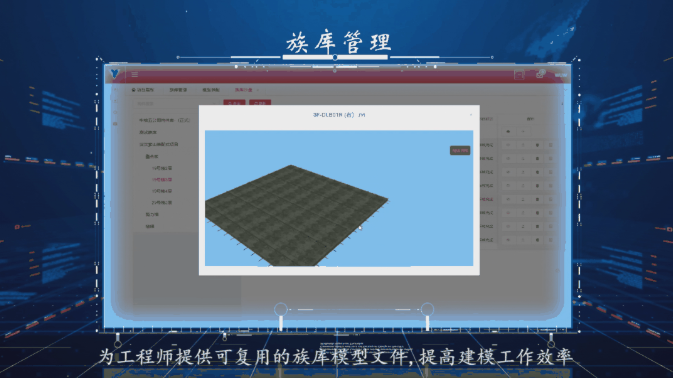Open the hamburger menu in red header
This screenshot has height=378, width=673.
point(135,74)
